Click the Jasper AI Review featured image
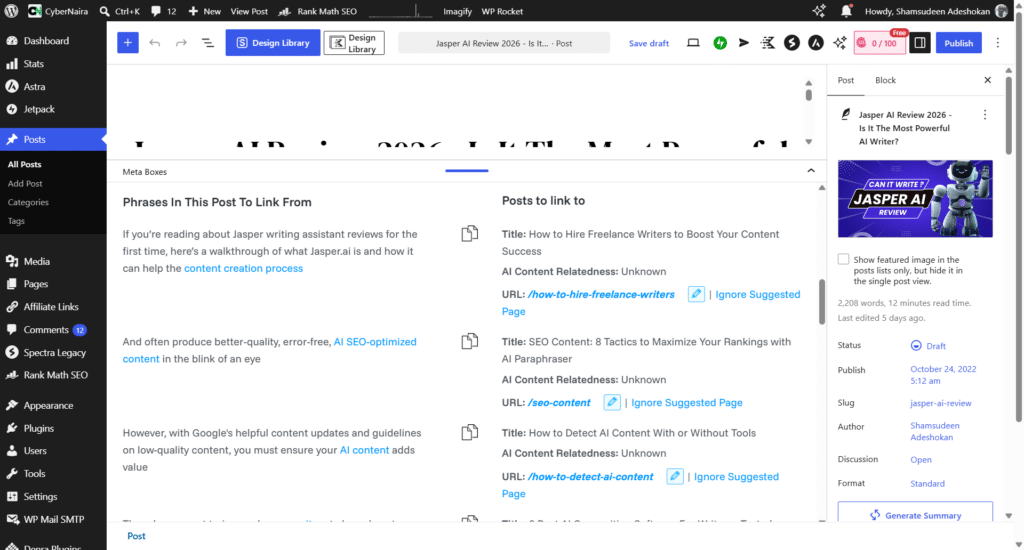Screen dimensions: 1024x550 [915, 199]
